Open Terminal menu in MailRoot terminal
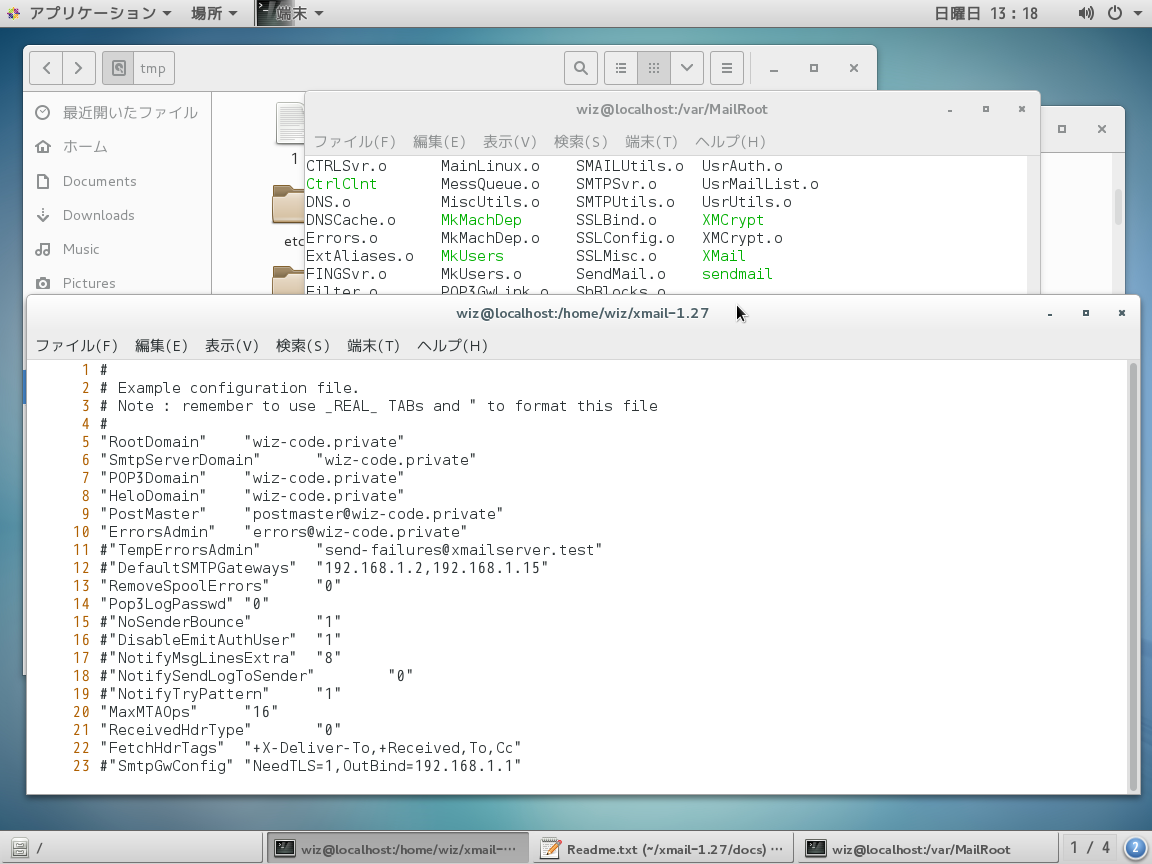This screenshot has width=1152, height=864. tap(651, 142)
